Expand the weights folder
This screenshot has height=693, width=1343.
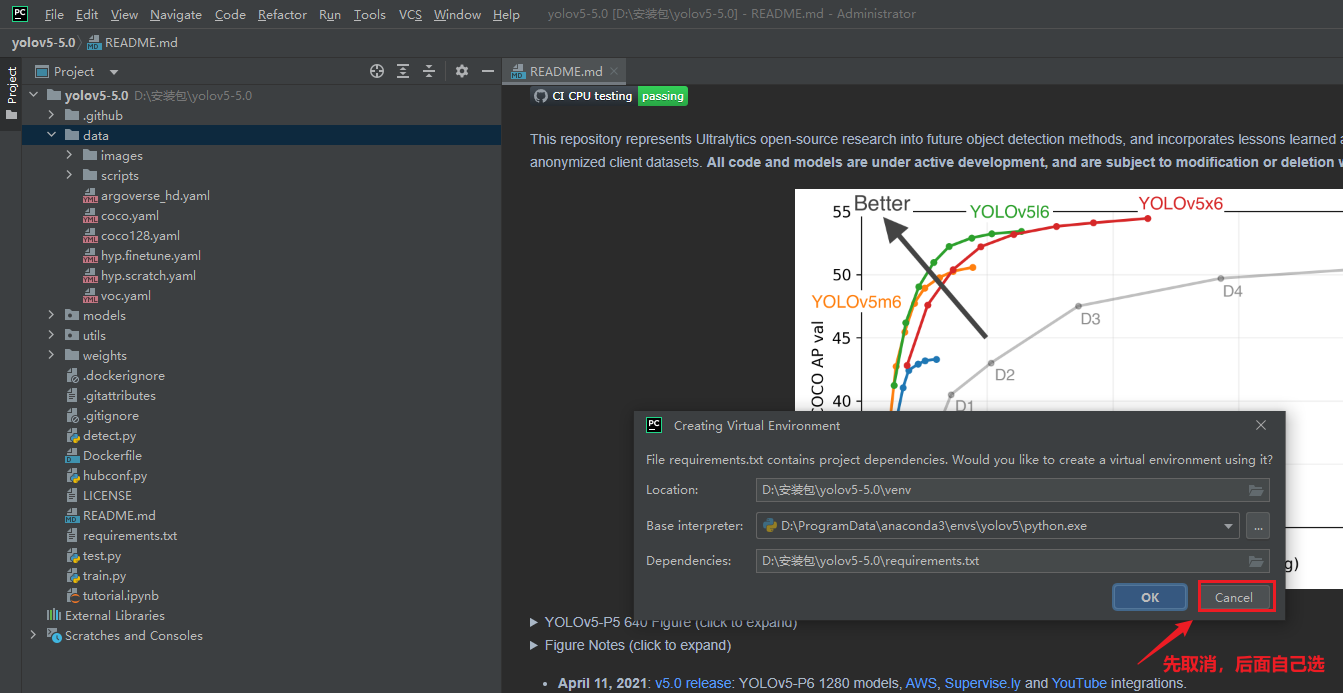pyautogui.click(x=51, y=355)
